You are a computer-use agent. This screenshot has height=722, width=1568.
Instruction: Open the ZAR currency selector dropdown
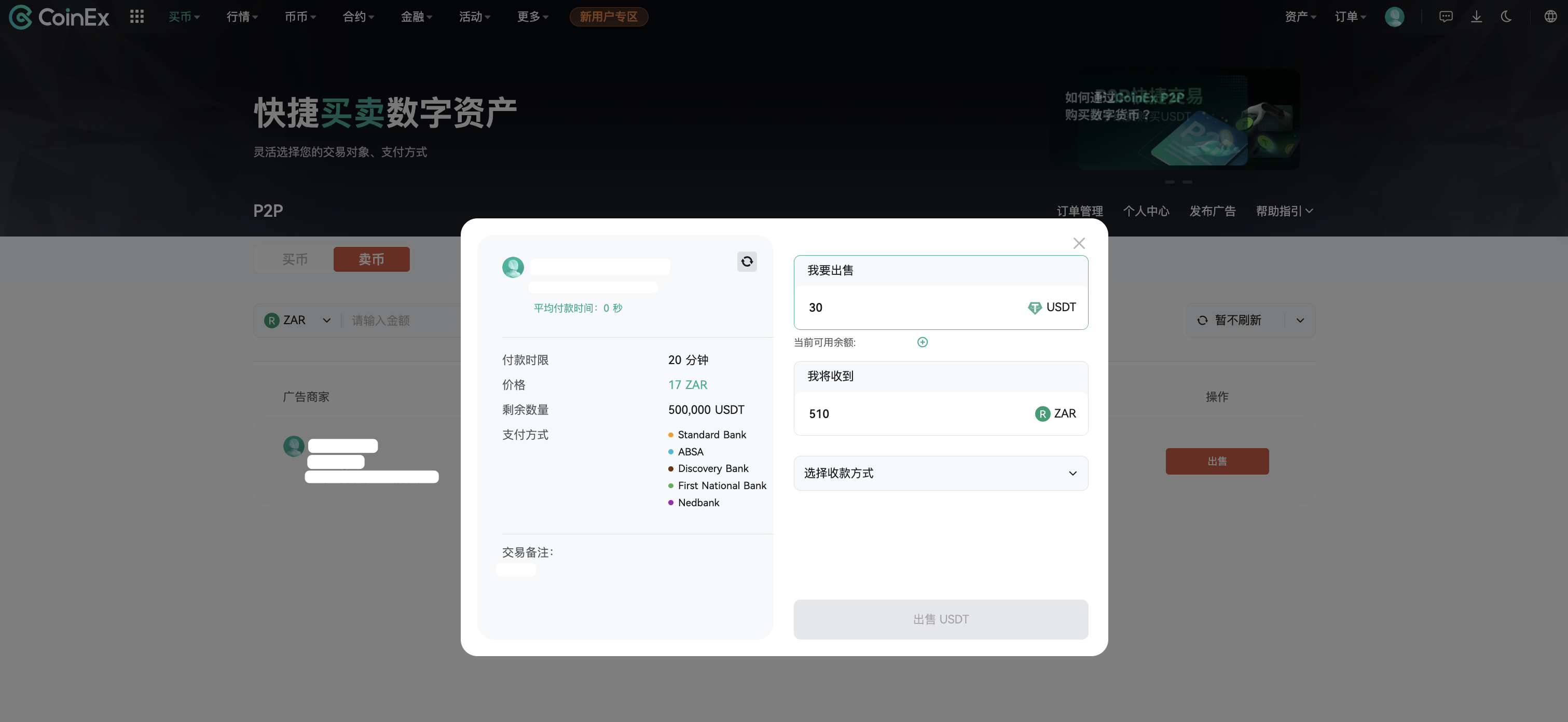297,321
